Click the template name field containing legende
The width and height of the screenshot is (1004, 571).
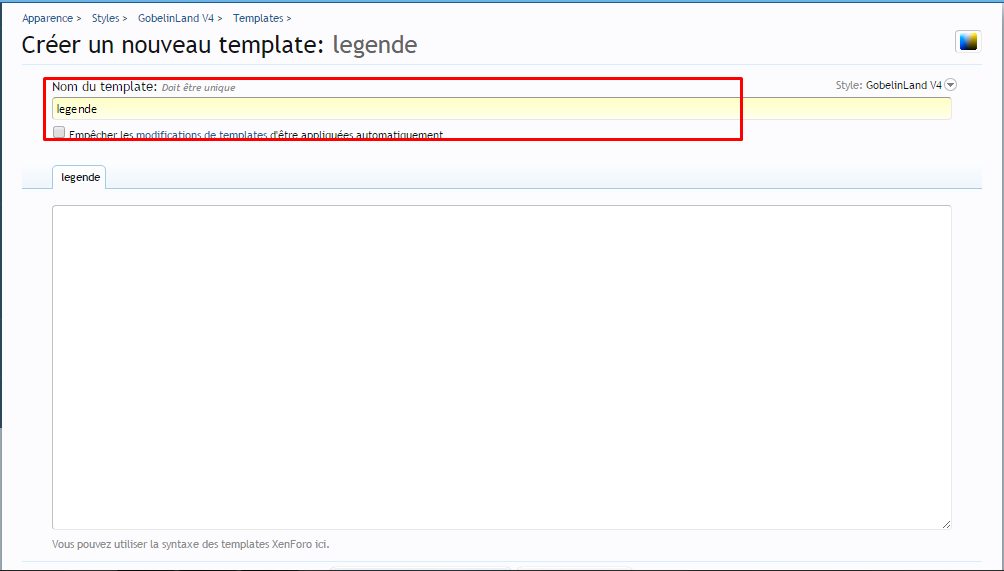coord(500,109)
